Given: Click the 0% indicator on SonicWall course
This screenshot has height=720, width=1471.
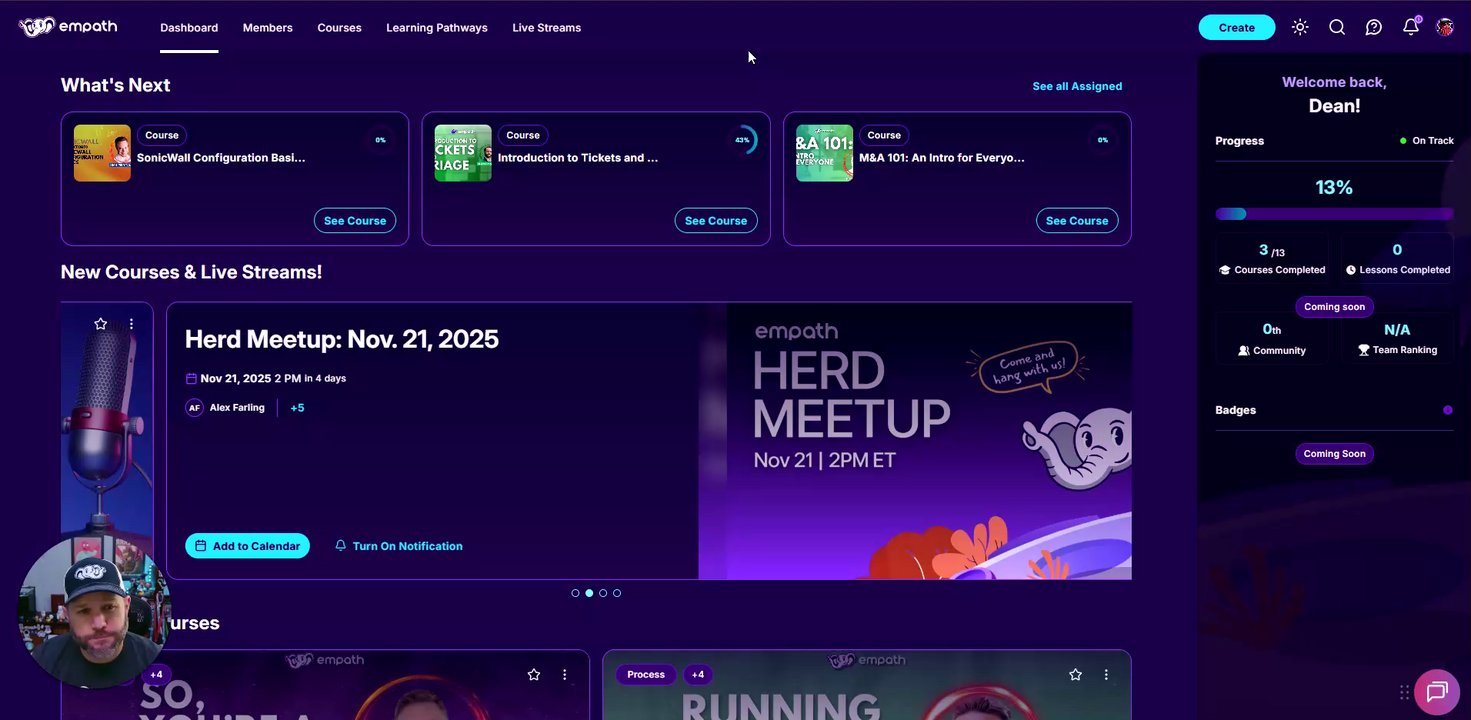Looking at the screenshot, I should (380, 140).
